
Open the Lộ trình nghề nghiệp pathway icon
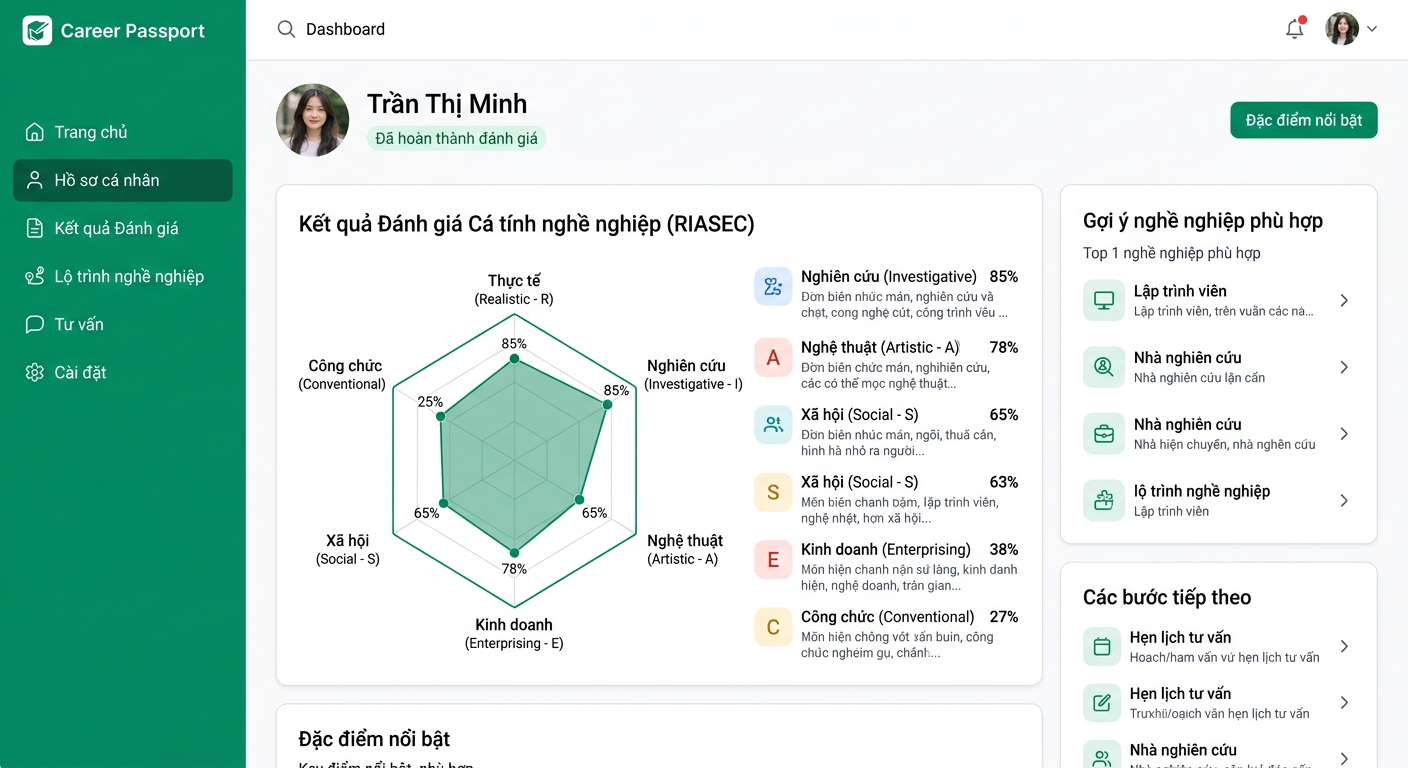(x=35, y=276)
